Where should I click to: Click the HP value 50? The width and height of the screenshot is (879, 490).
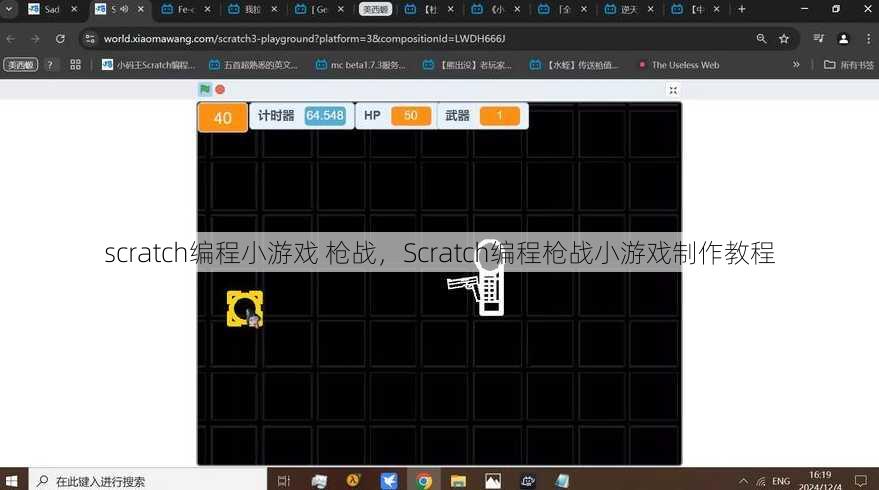point(411,116)
